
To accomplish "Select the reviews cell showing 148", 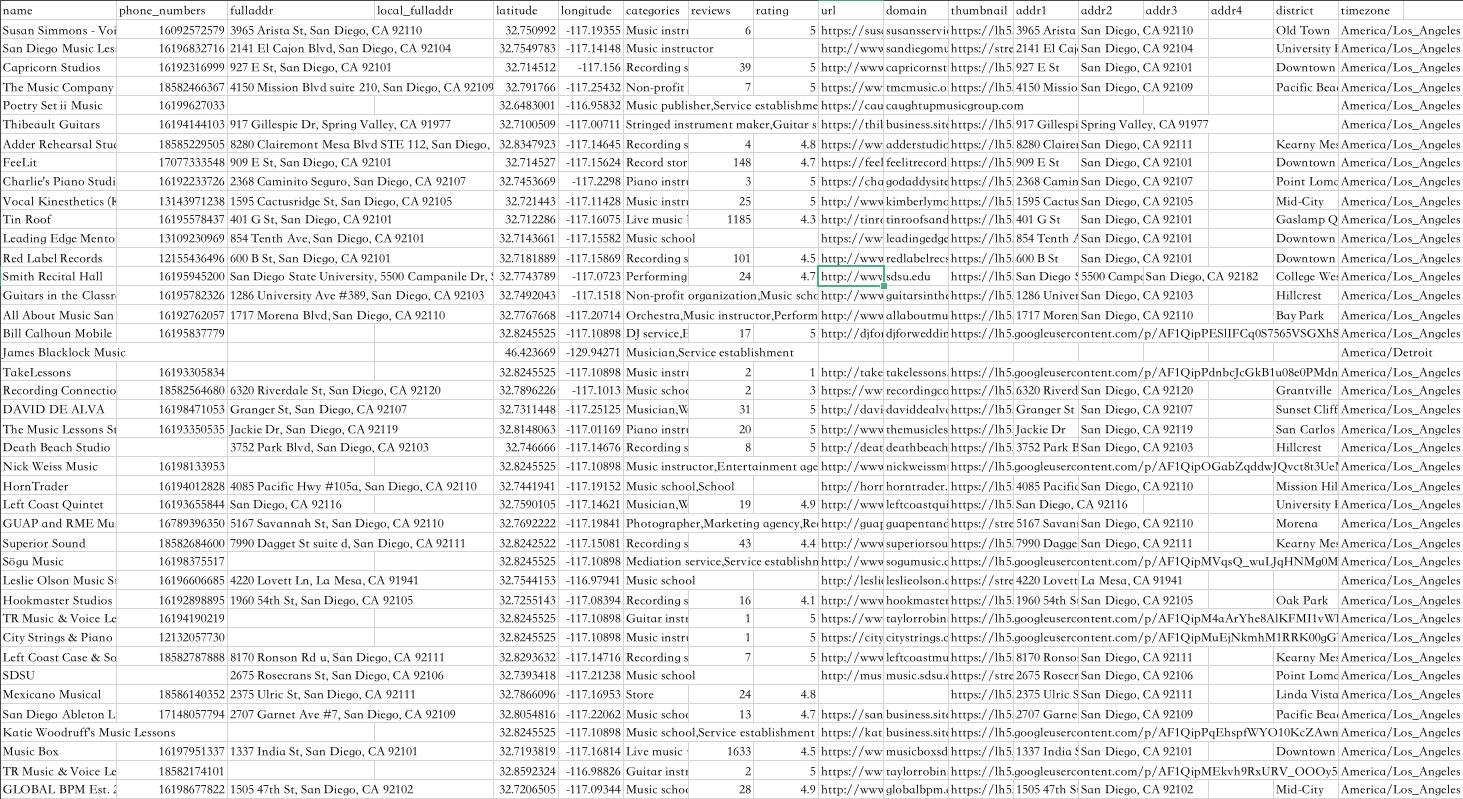I will point(720,162).
